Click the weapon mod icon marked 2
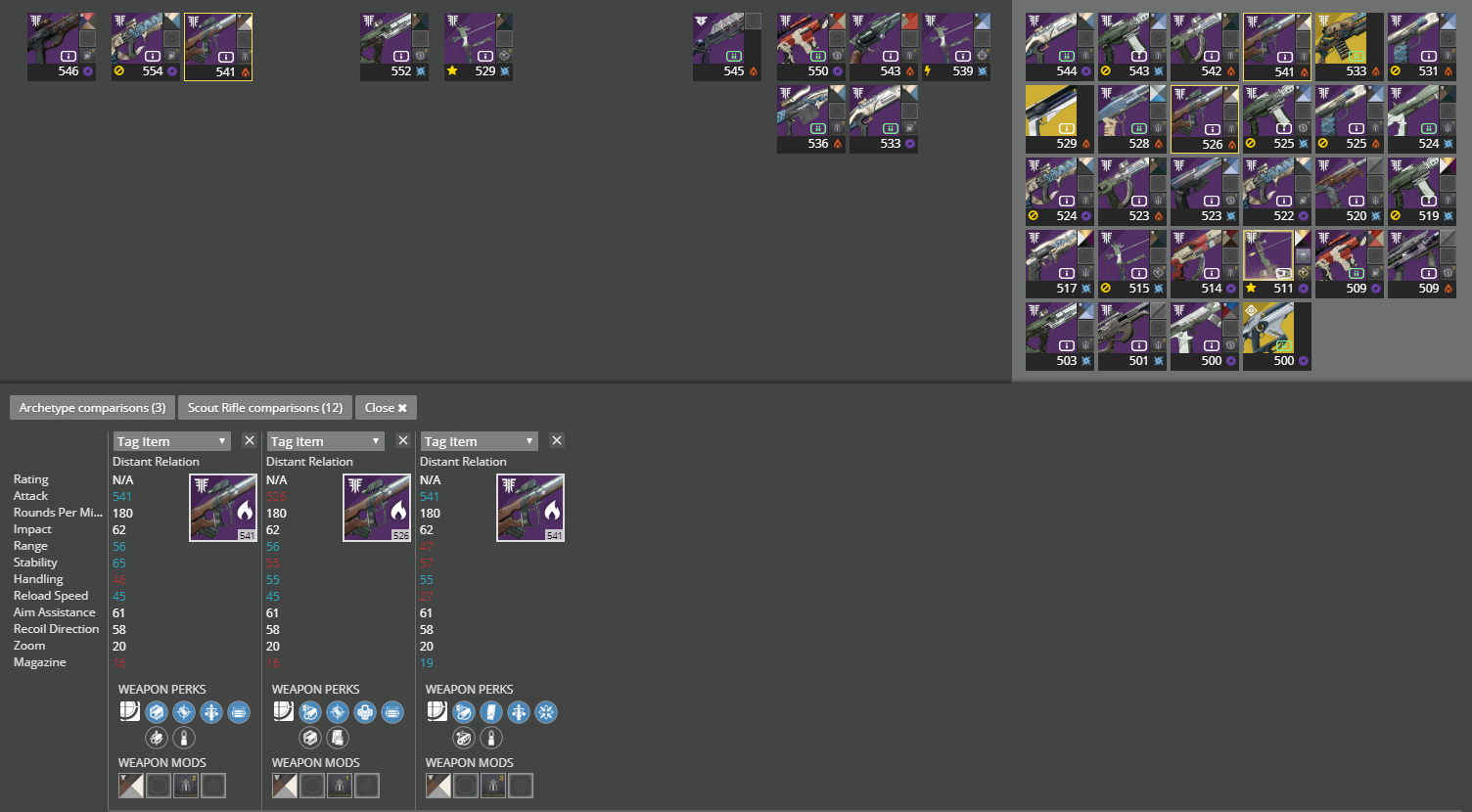 pyautogui.click(x=186, y=785)
